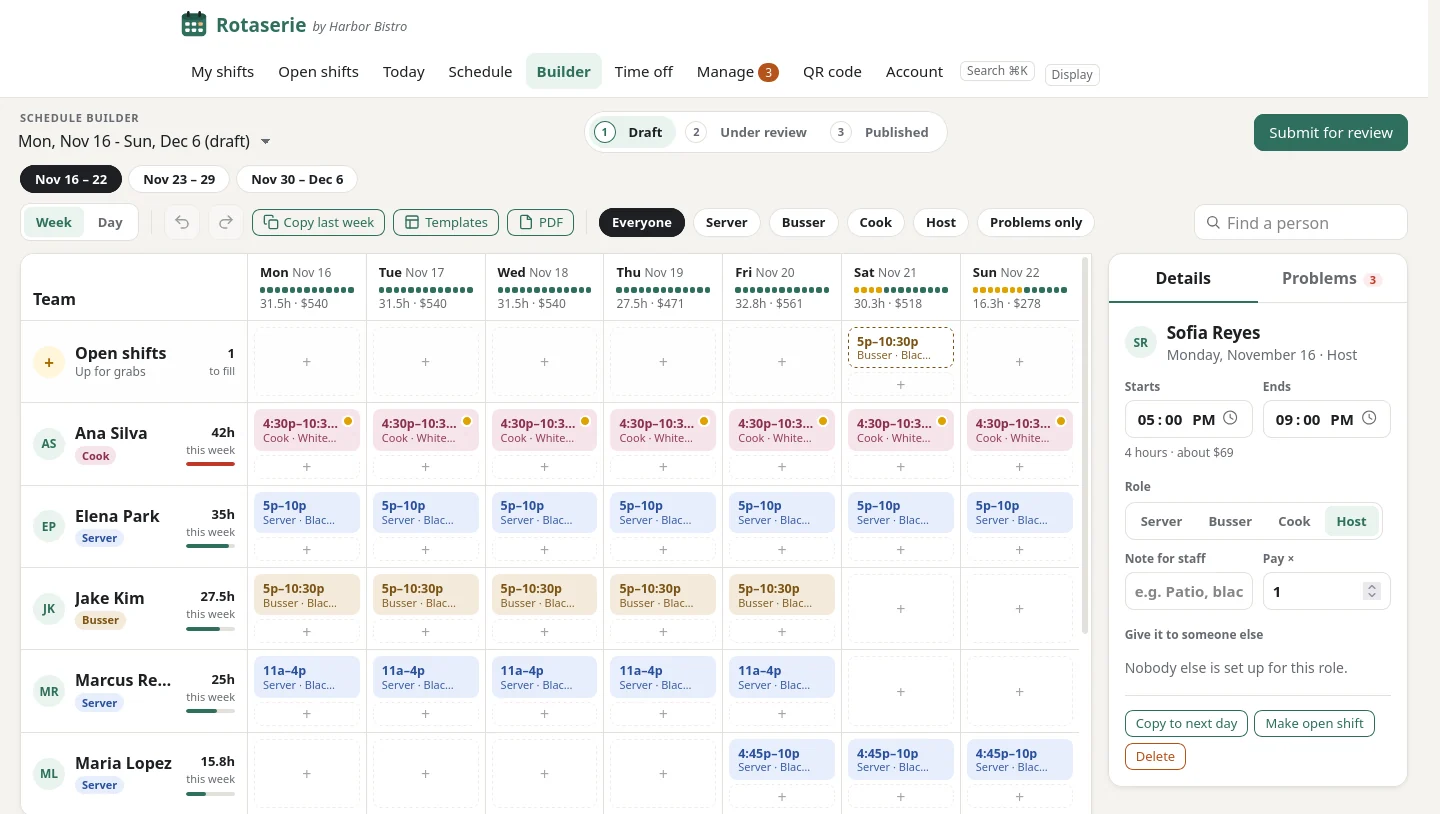The image size is (1440, 814).
Task: Click the SR avatar in Details panel
Action: click(1140, 343)
